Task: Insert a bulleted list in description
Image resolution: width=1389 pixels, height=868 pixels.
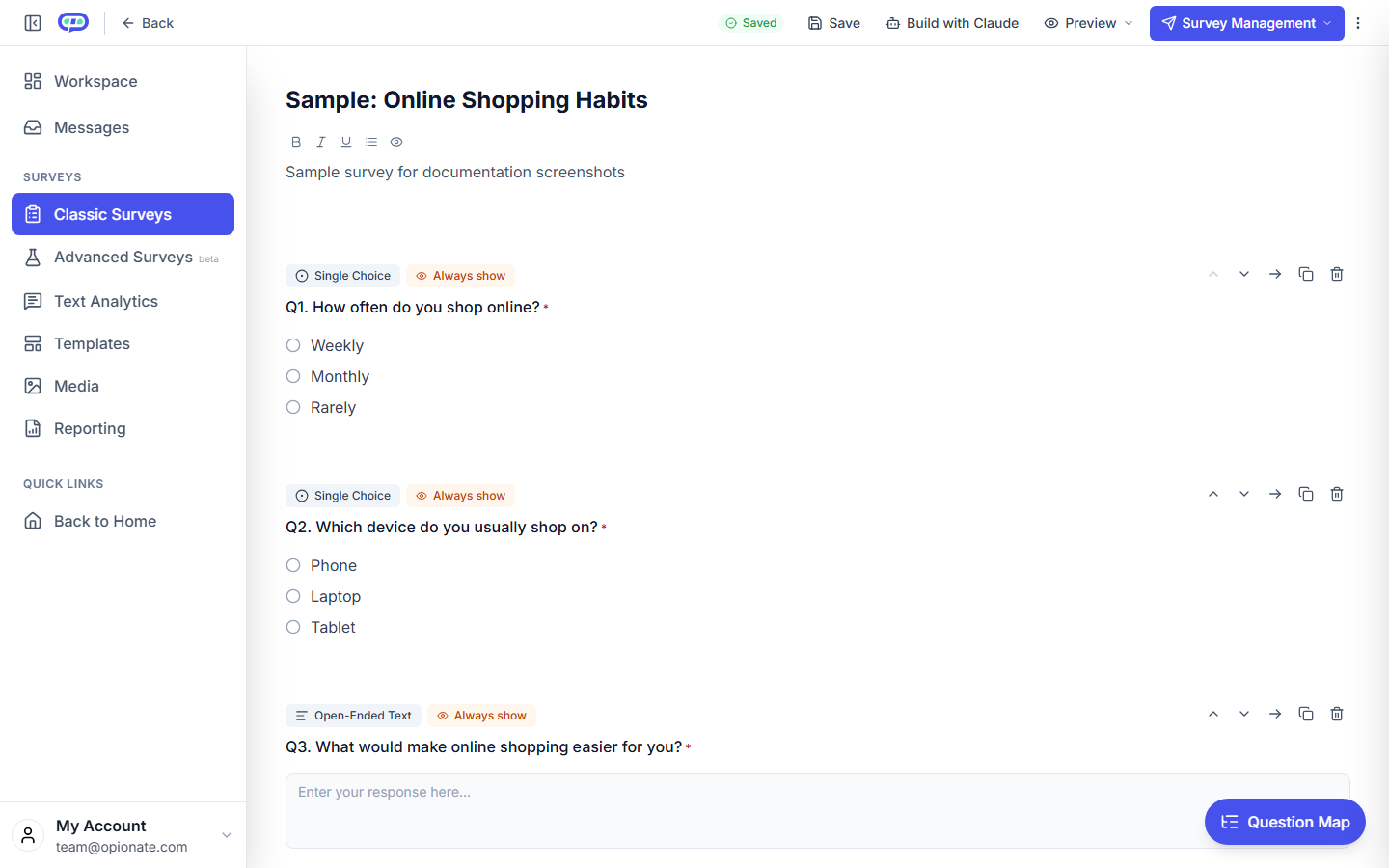Action: pyautogui.click(x=371, y=142)
